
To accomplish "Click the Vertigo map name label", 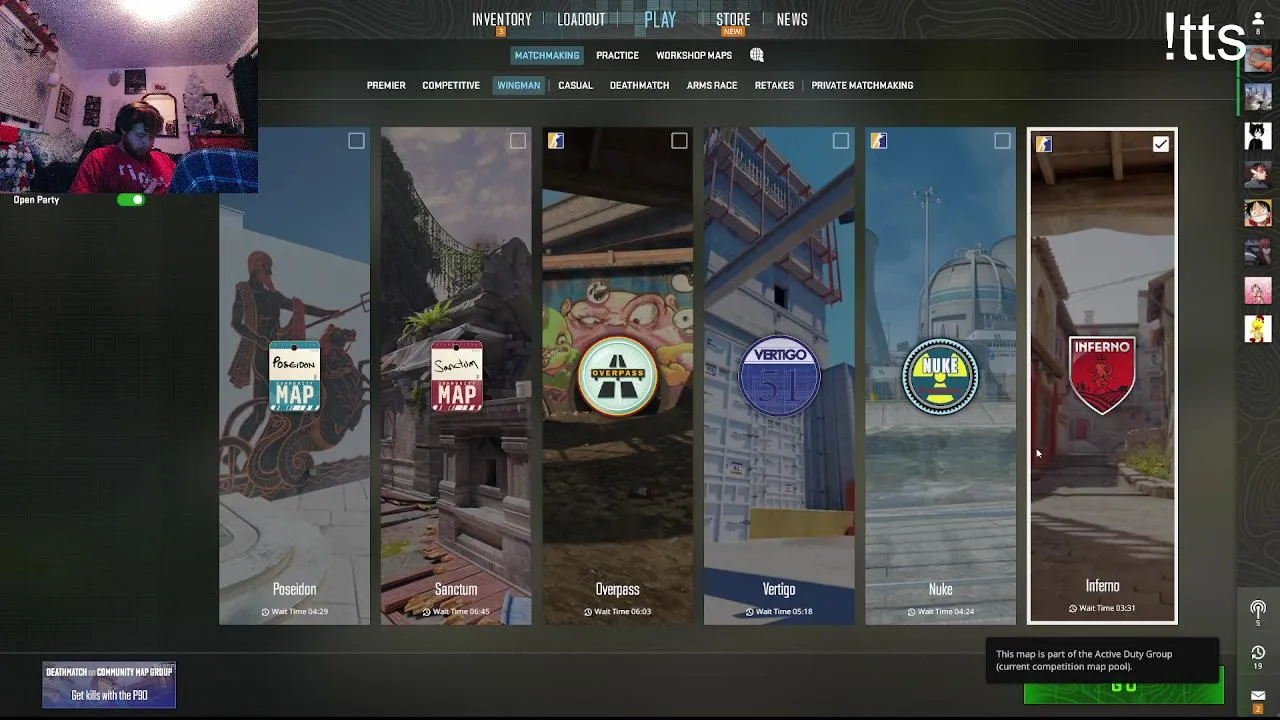I will (779, 590).
